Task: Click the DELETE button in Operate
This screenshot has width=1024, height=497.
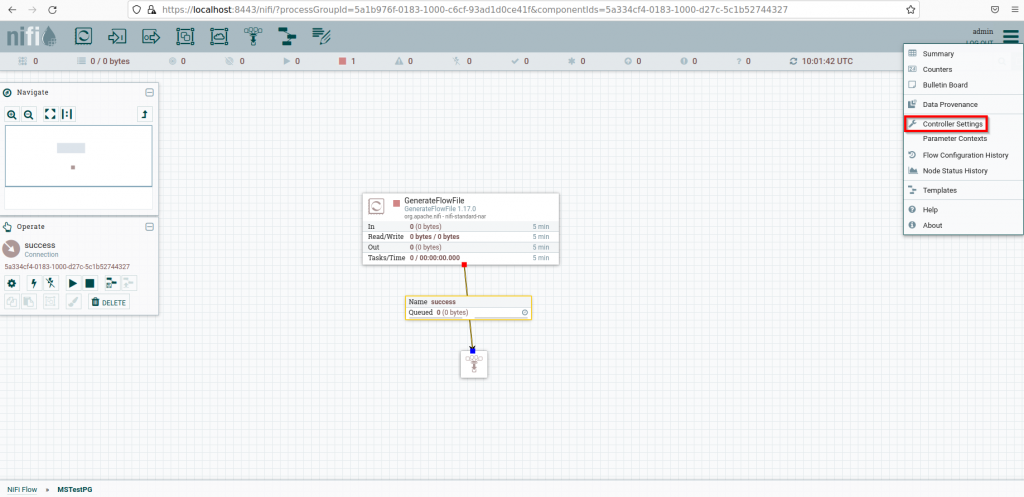Action: [x=109, y=302]
